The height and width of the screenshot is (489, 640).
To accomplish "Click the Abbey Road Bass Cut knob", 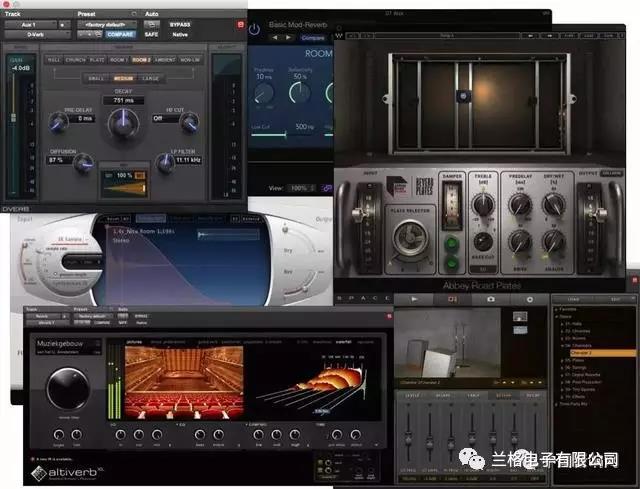I will pos(483,242).
